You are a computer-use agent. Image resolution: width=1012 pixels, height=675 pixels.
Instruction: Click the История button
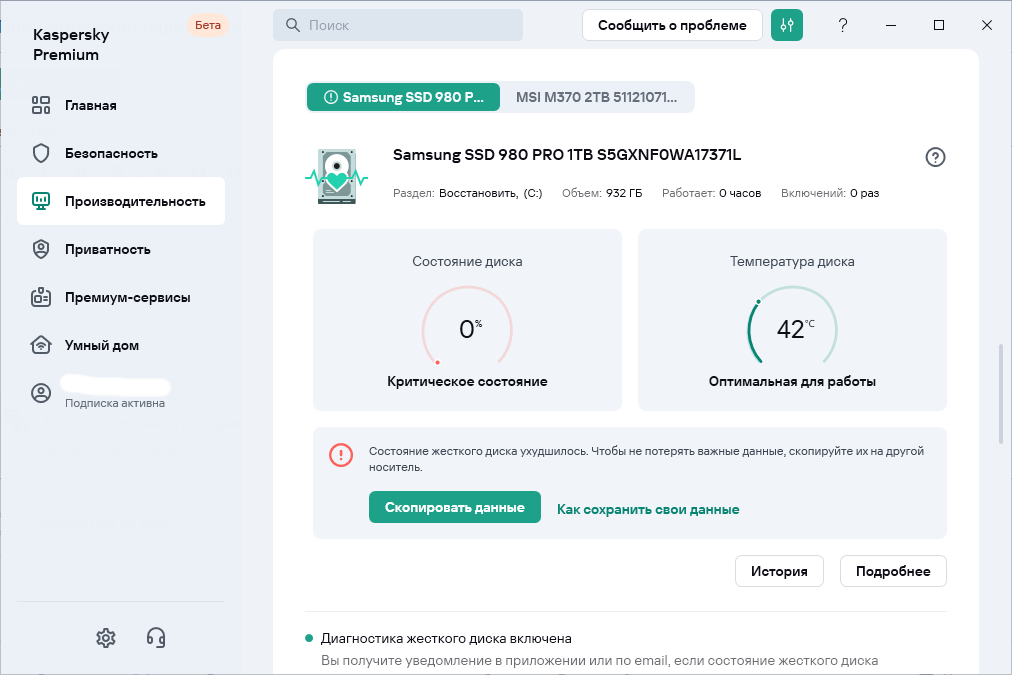click(779, 572)
